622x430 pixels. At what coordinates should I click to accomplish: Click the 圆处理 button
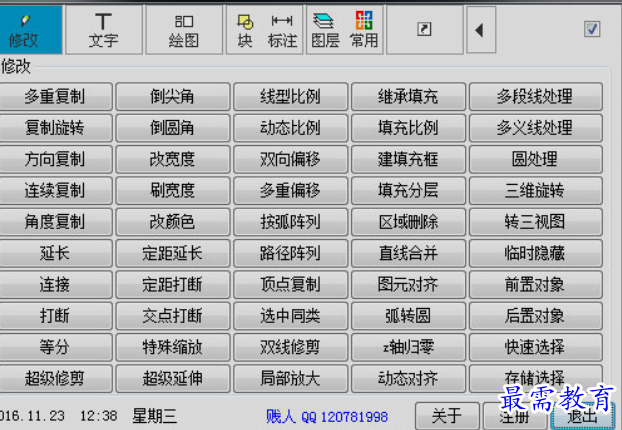(x=536, y=159)
